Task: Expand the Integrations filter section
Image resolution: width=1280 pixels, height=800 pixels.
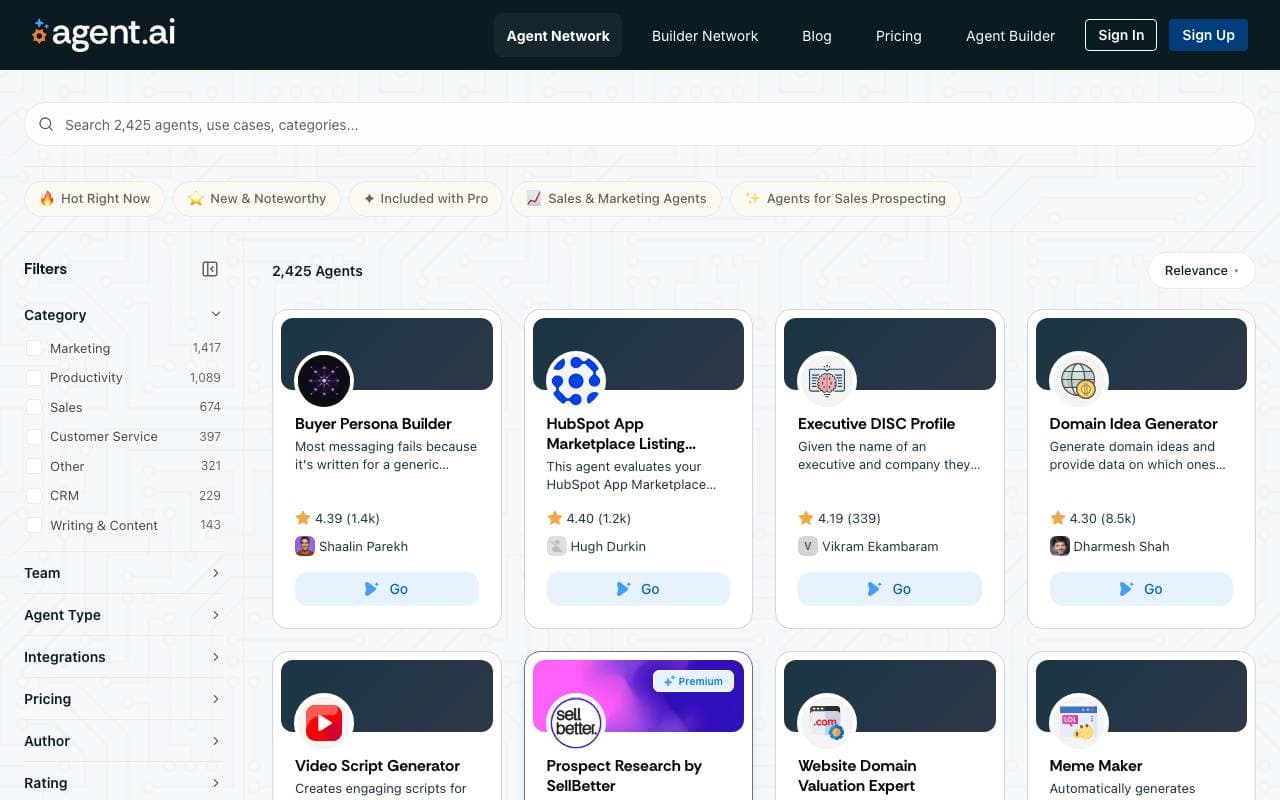Action: [x=122, y=657]
